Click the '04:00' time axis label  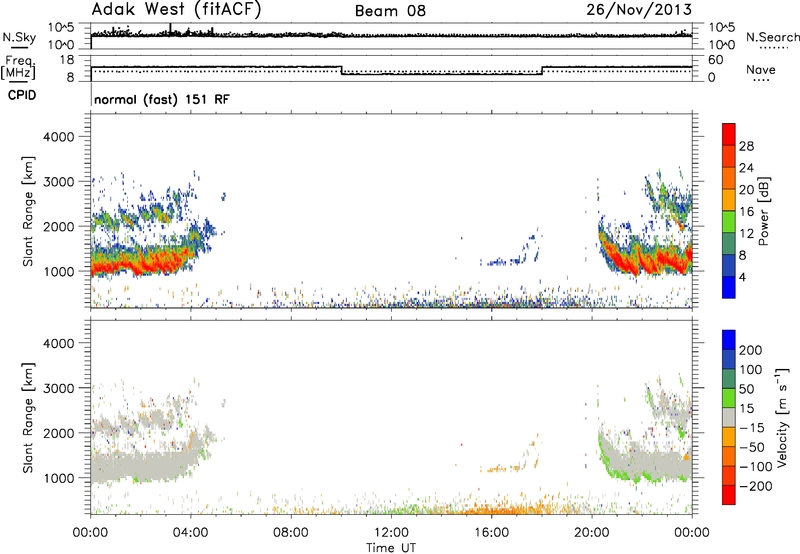[191, 533]
